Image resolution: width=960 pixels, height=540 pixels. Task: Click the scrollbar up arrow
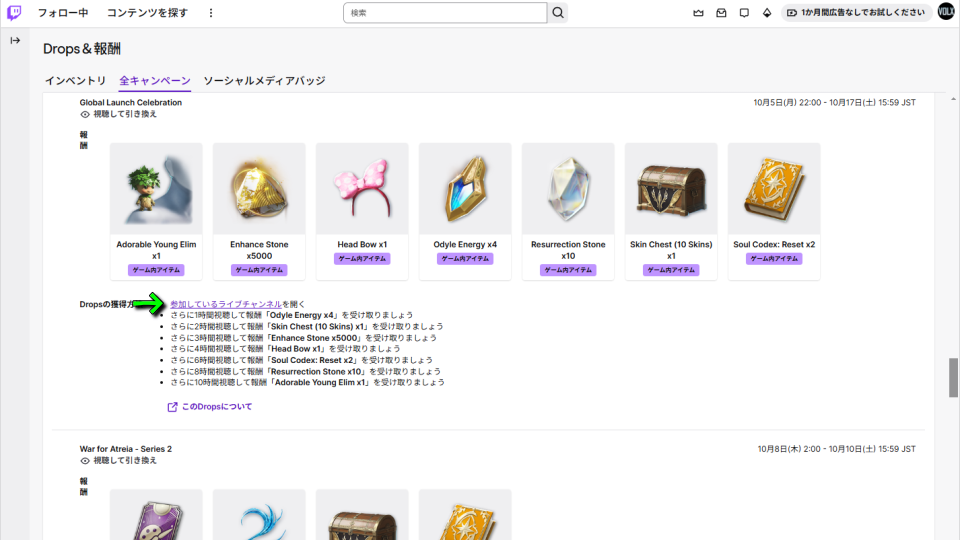(x=953, y=99)
